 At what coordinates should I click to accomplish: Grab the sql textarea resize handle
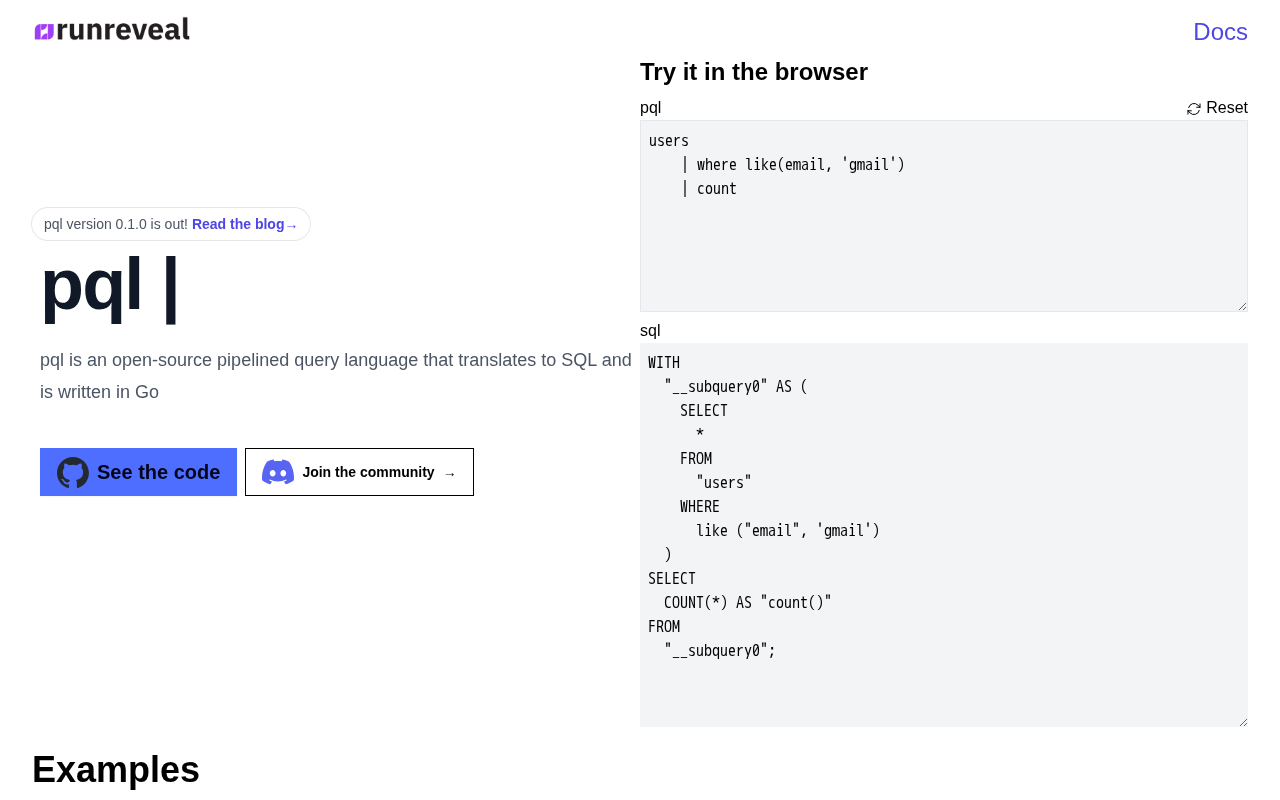pos(1242,721)
